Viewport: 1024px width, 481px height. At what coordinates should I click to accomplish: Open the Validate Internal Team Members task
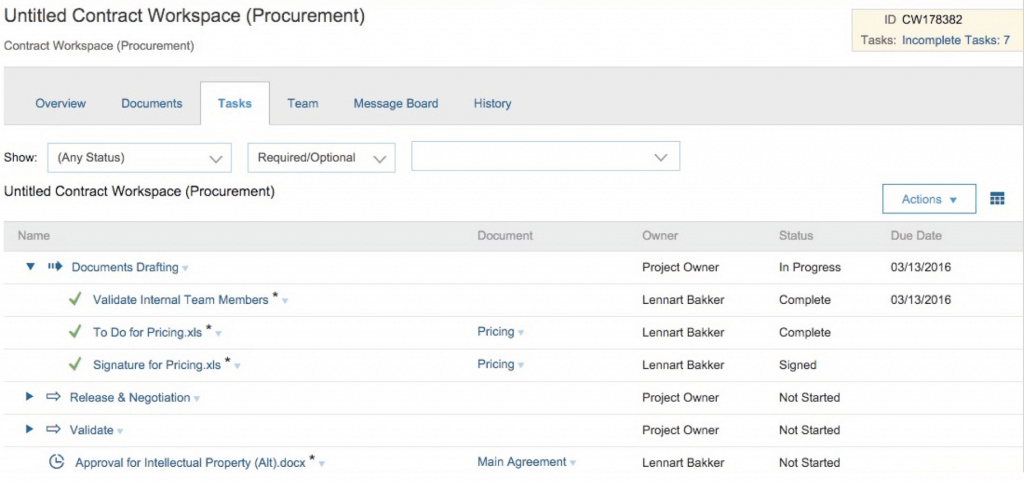pyautogui.click(x=181, y=300)
